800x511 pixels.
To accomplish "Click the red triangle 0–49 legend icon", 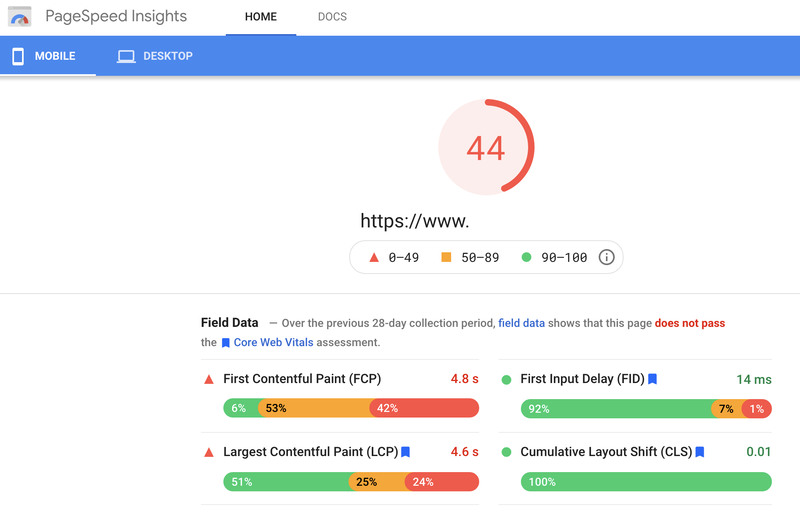I will (x=374, y=258).
